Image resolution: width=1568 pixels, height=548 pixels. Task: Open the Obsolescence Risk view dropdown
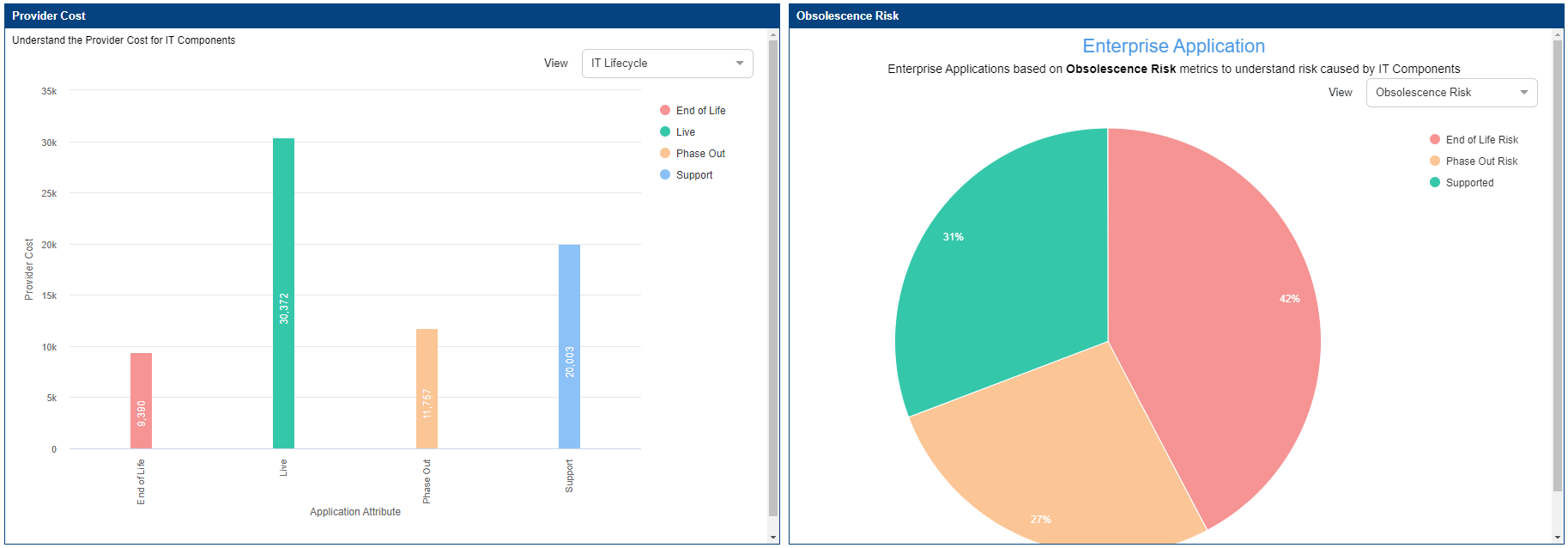point(1451,93)
